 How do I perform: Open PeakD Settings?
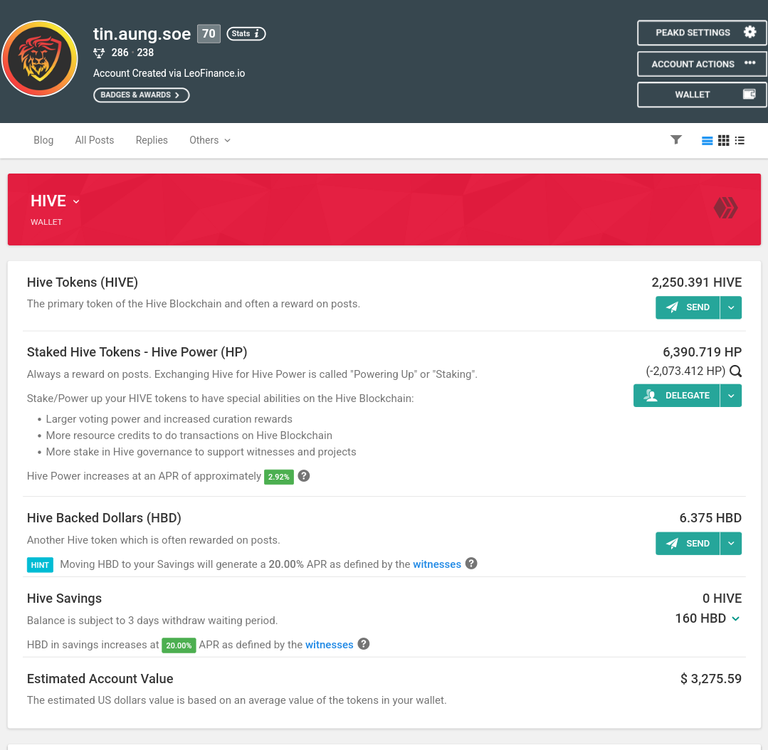(701, 33)
